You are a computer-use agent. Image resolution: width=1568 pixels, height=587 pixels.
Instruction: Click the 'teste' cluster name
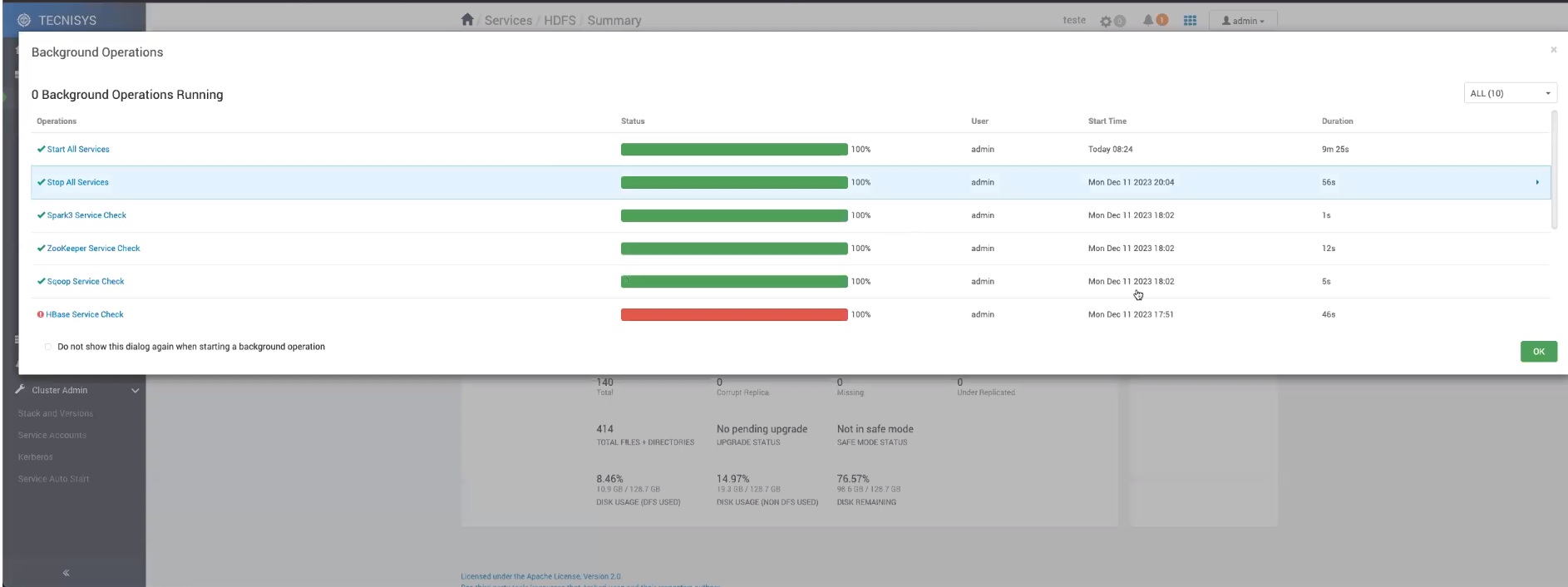[1074, 20]
